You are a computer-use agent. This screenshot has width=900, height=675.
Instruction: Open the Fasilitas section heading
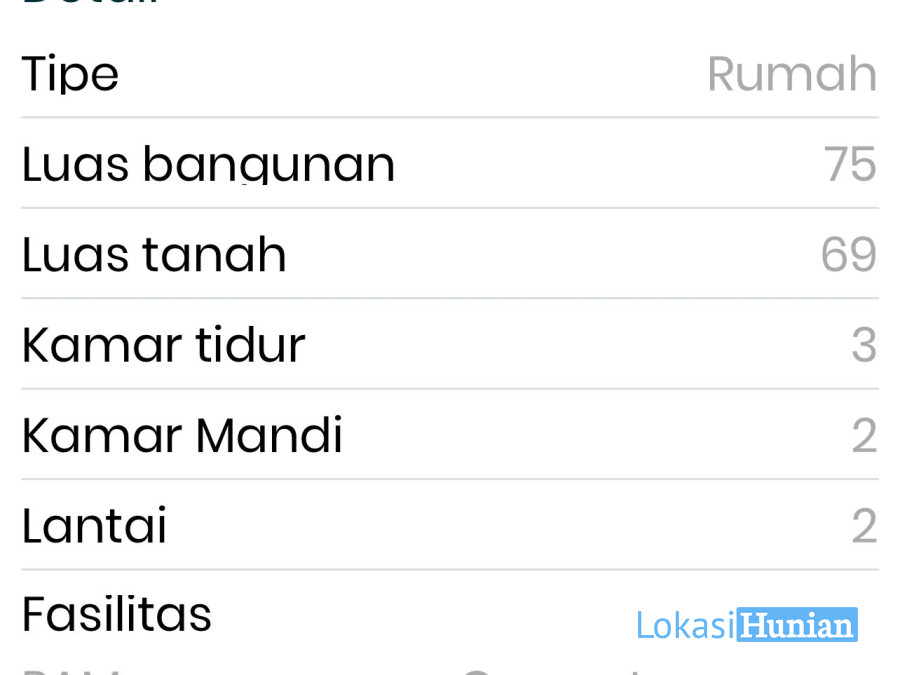tap(117, 614)
